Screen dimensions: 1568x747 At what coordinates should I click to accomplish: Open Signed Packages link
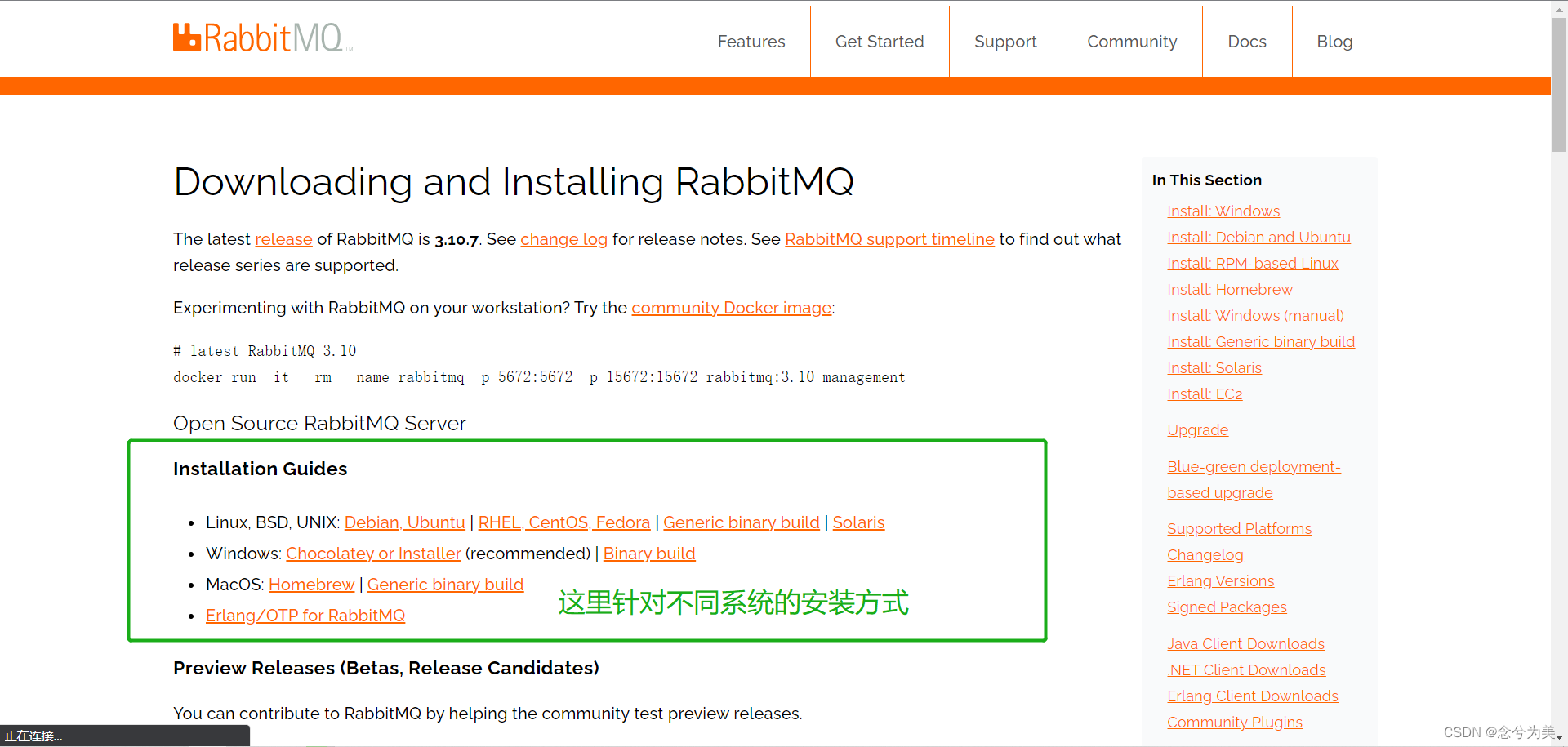pos(1227,607)
